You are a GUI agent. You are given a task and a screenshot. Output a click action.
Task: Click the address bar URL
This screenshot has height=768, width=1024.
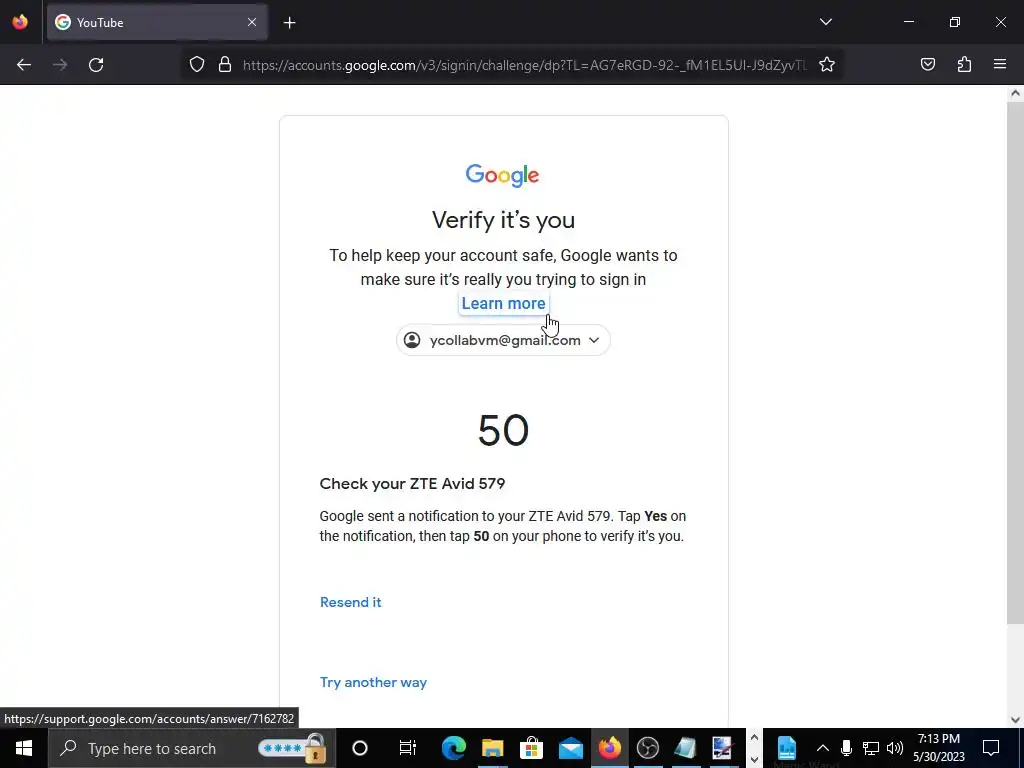tap(524, 65)
